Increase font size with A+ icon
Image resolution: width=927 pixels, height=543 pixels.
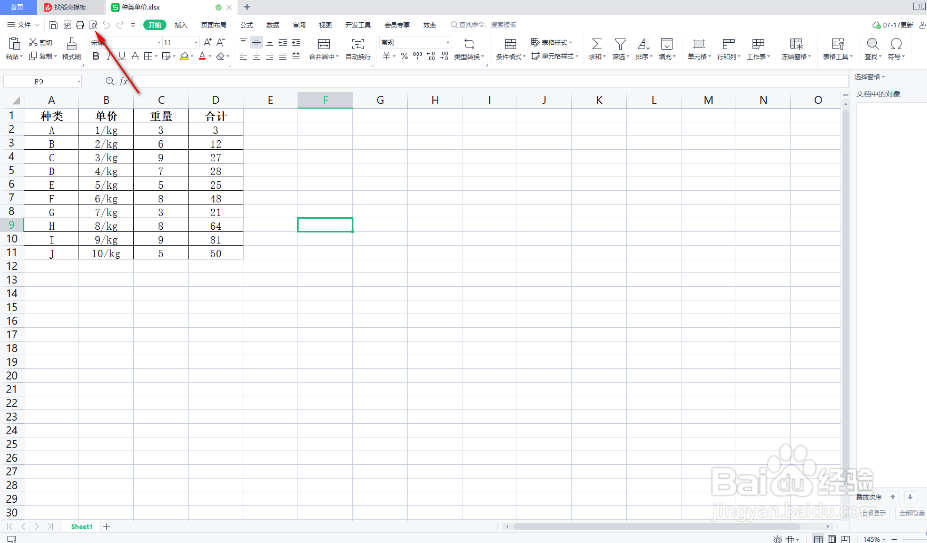pyautogui.click(x=208, y=42)
